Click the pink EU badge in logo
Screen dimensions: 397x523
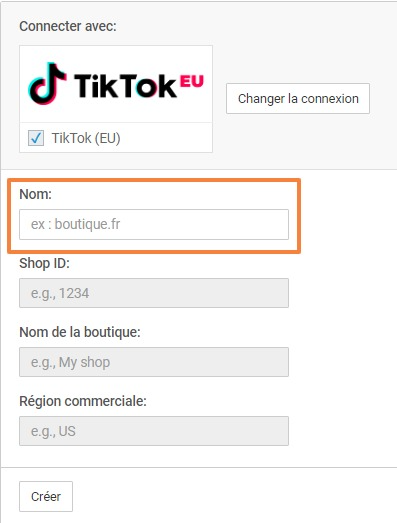[x=192, y=81]
